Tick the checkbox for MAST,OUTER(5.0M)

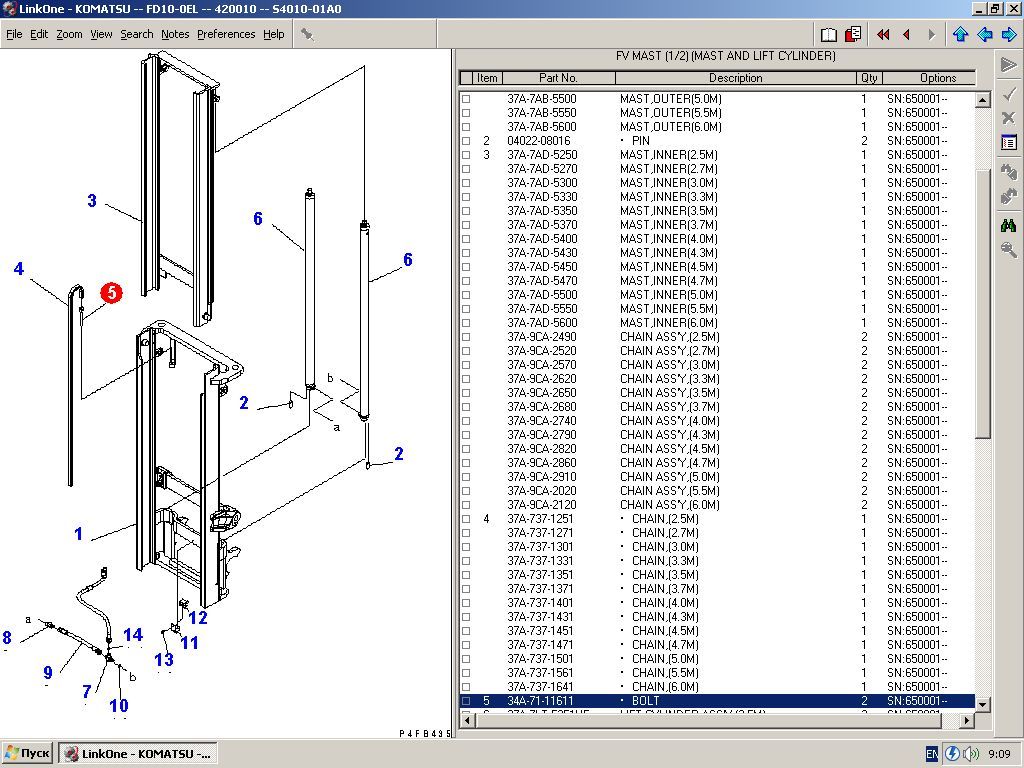(466, 99)
